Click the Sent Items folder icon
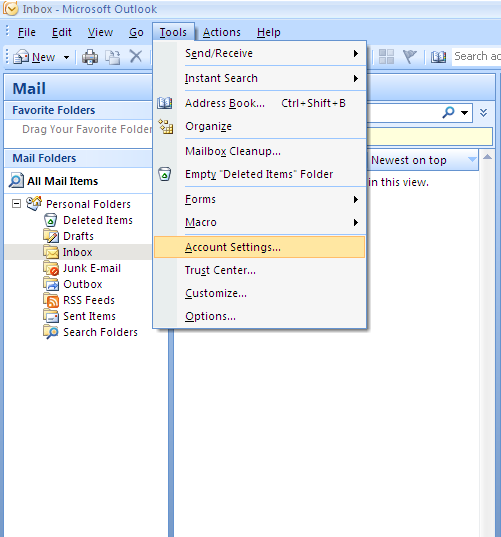This screenshot has width=501, height=537. 51,316
